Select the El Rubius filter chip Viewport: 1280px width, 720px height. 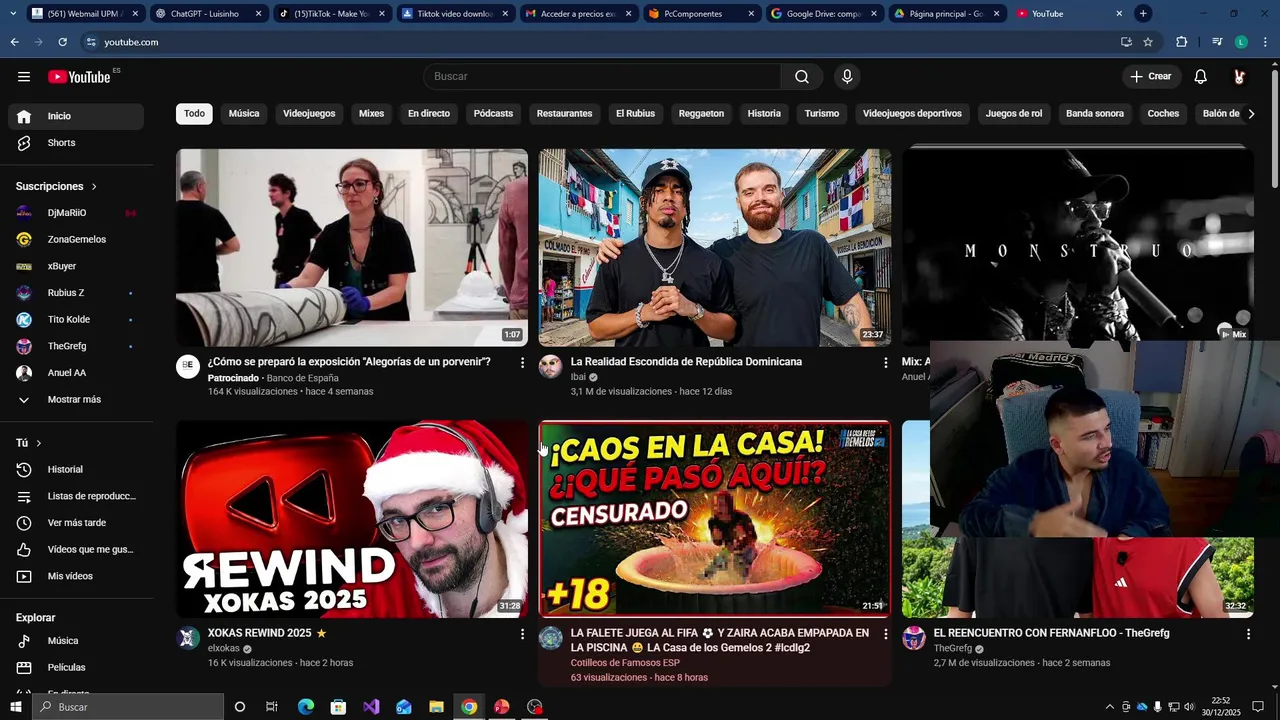[x=635, y=114]
